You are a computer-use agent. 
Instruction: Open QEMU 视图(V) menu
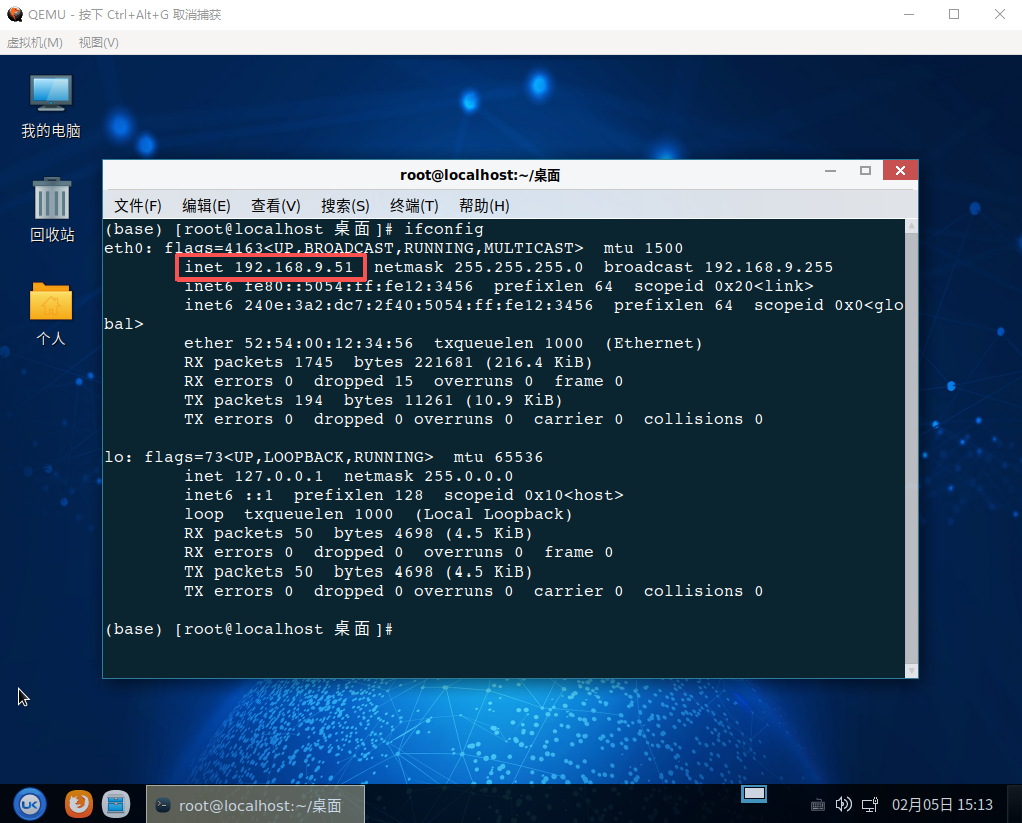[98, 42]
